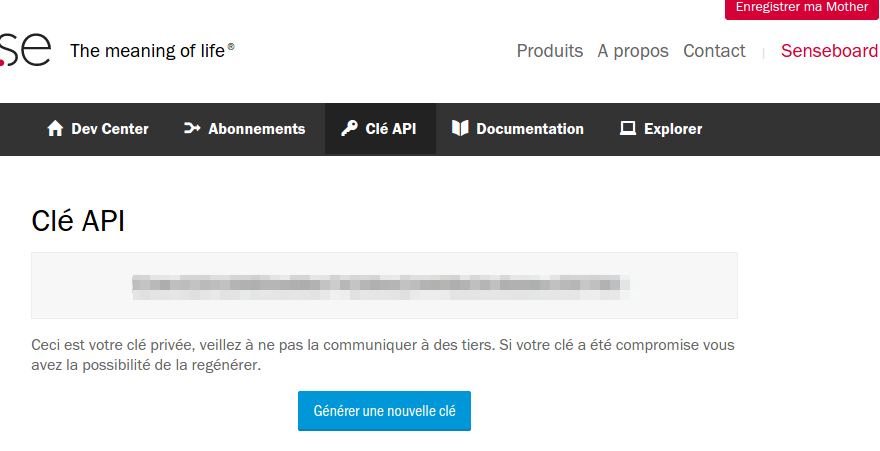Select the Clé API label in navigation
The width and height of the screenshot is (880, 451).
[391, 129]
